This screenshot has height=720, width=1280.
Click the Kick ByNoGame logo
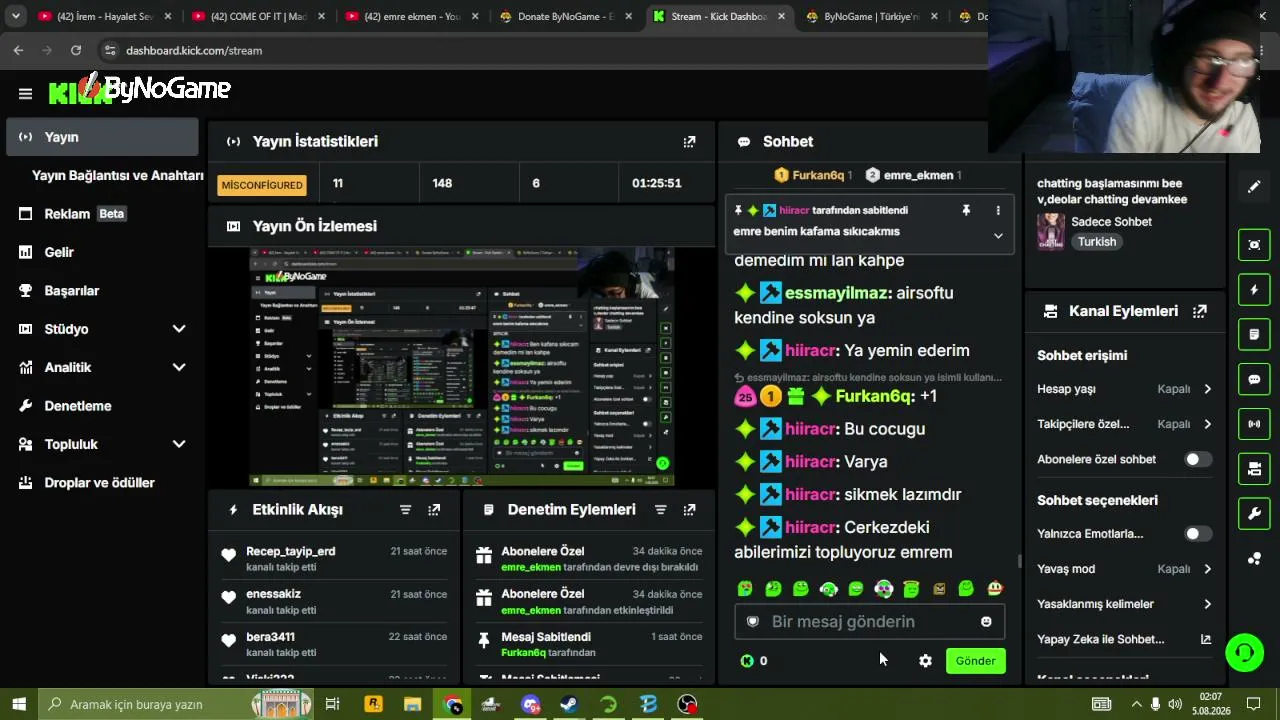point(140,90)
